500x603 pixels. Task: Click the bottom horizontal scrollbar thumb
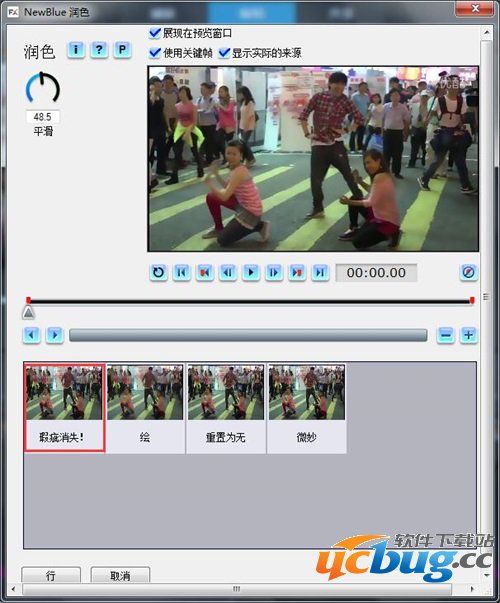point(237,589)
